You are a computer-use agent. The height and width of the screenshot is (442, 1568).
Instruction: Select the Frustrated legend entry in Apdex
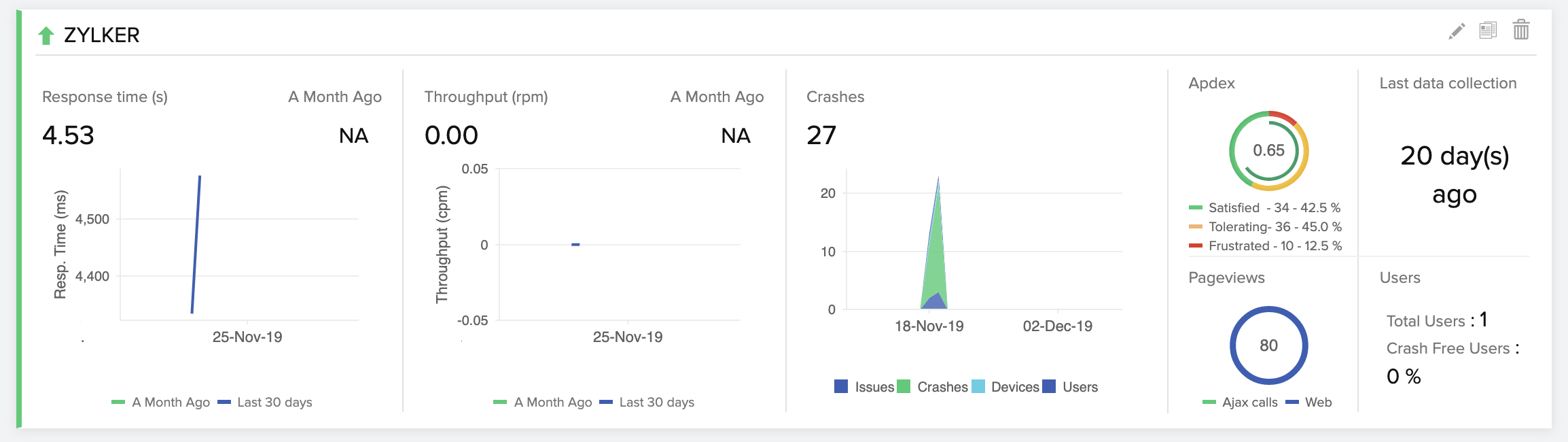tap(1265, 245)
